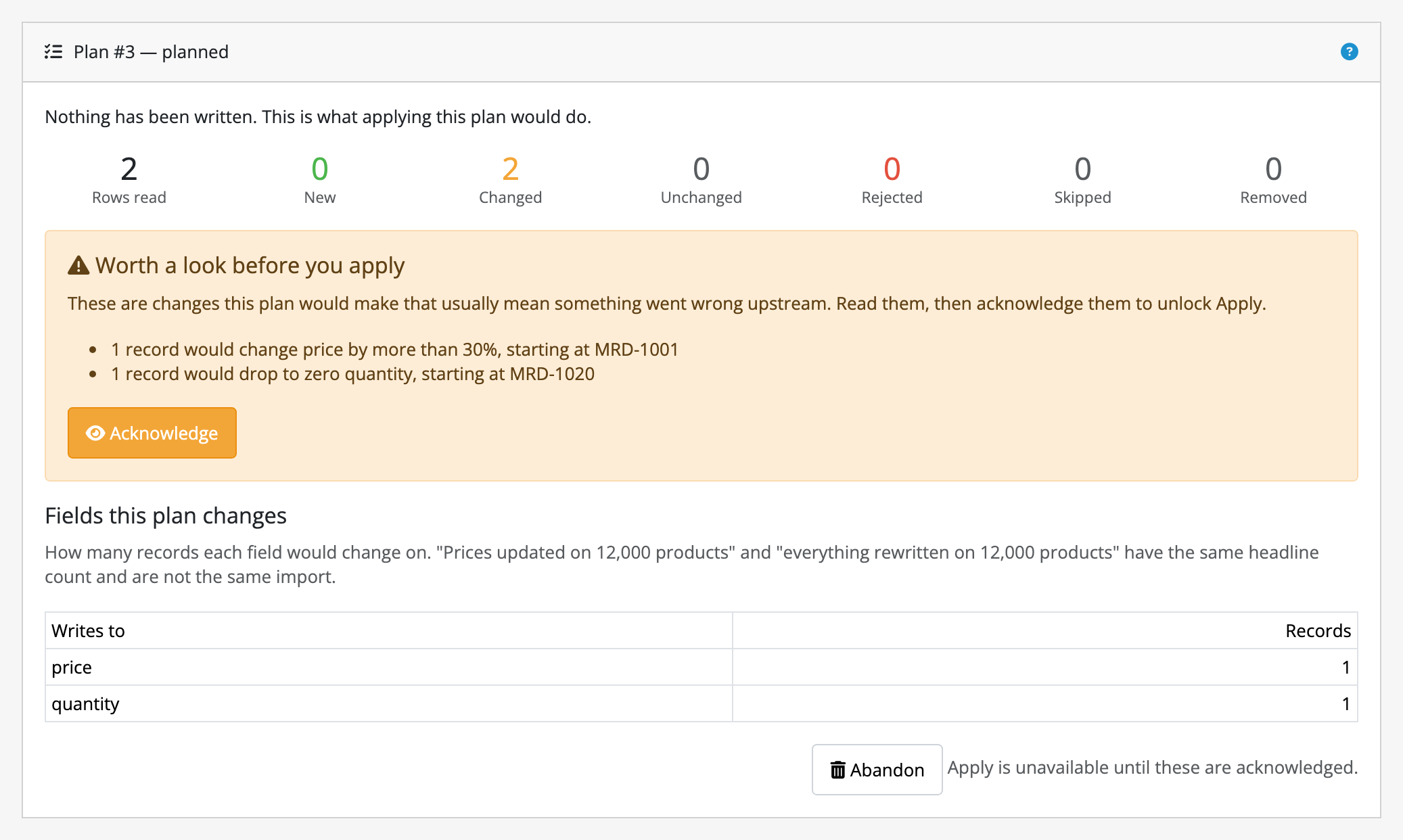Click the Removed count
The image size is (1403, 840).
pos(1274,169)
